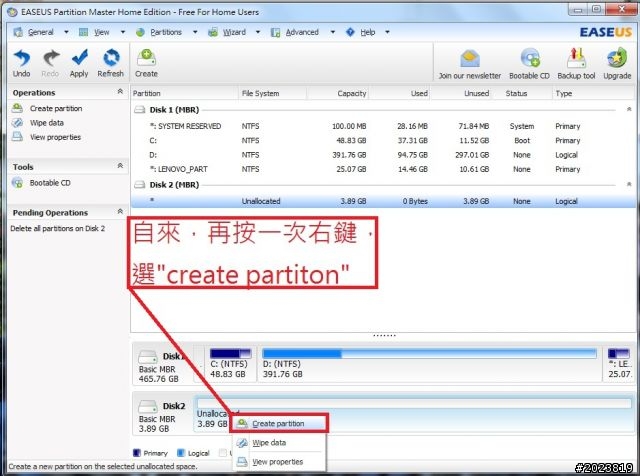Click the Help menu question icon
This screenshot has width=640, height=476.
coord(350,32)
